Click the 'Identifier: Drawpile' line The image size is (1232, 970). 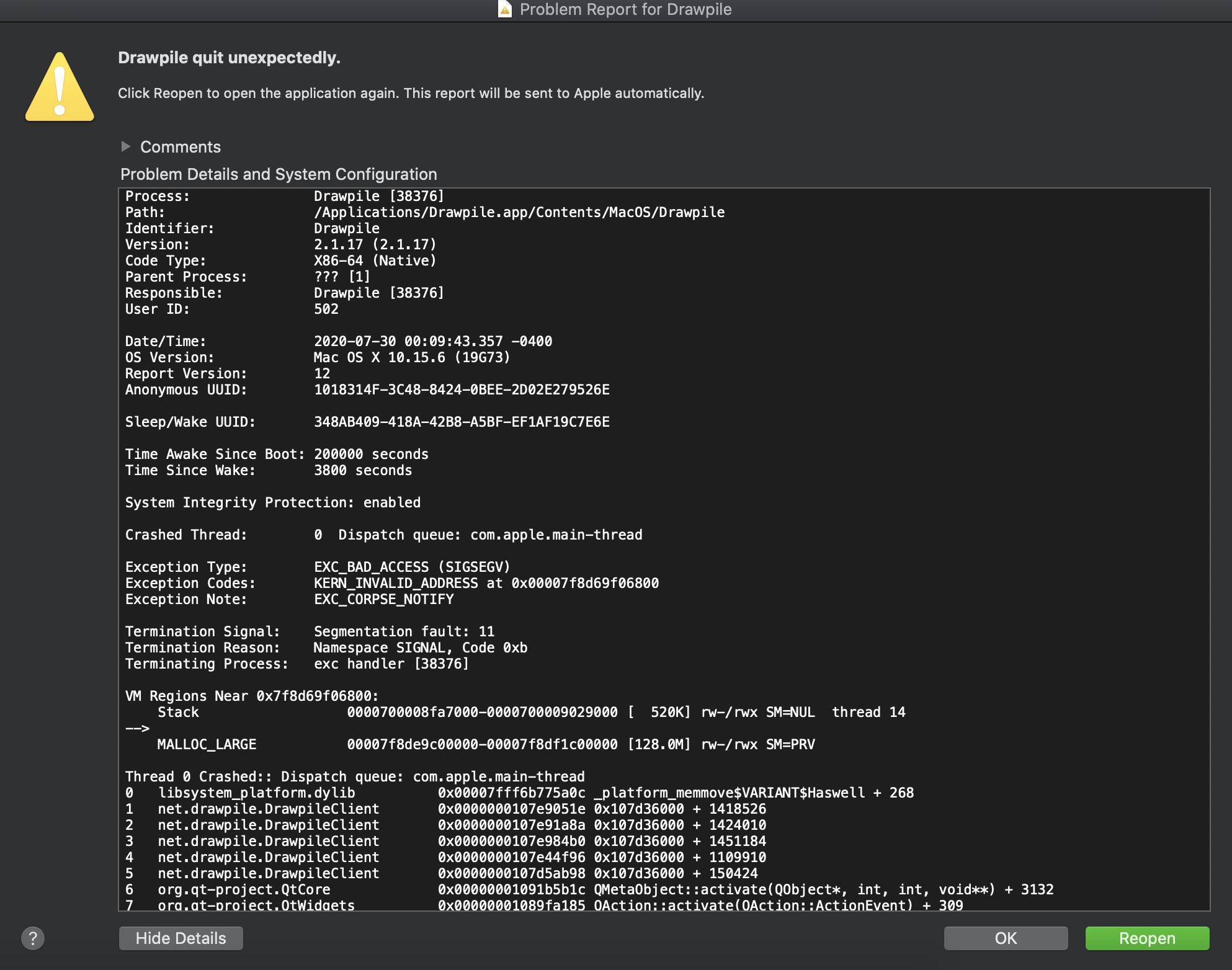[x=252, y=228]
